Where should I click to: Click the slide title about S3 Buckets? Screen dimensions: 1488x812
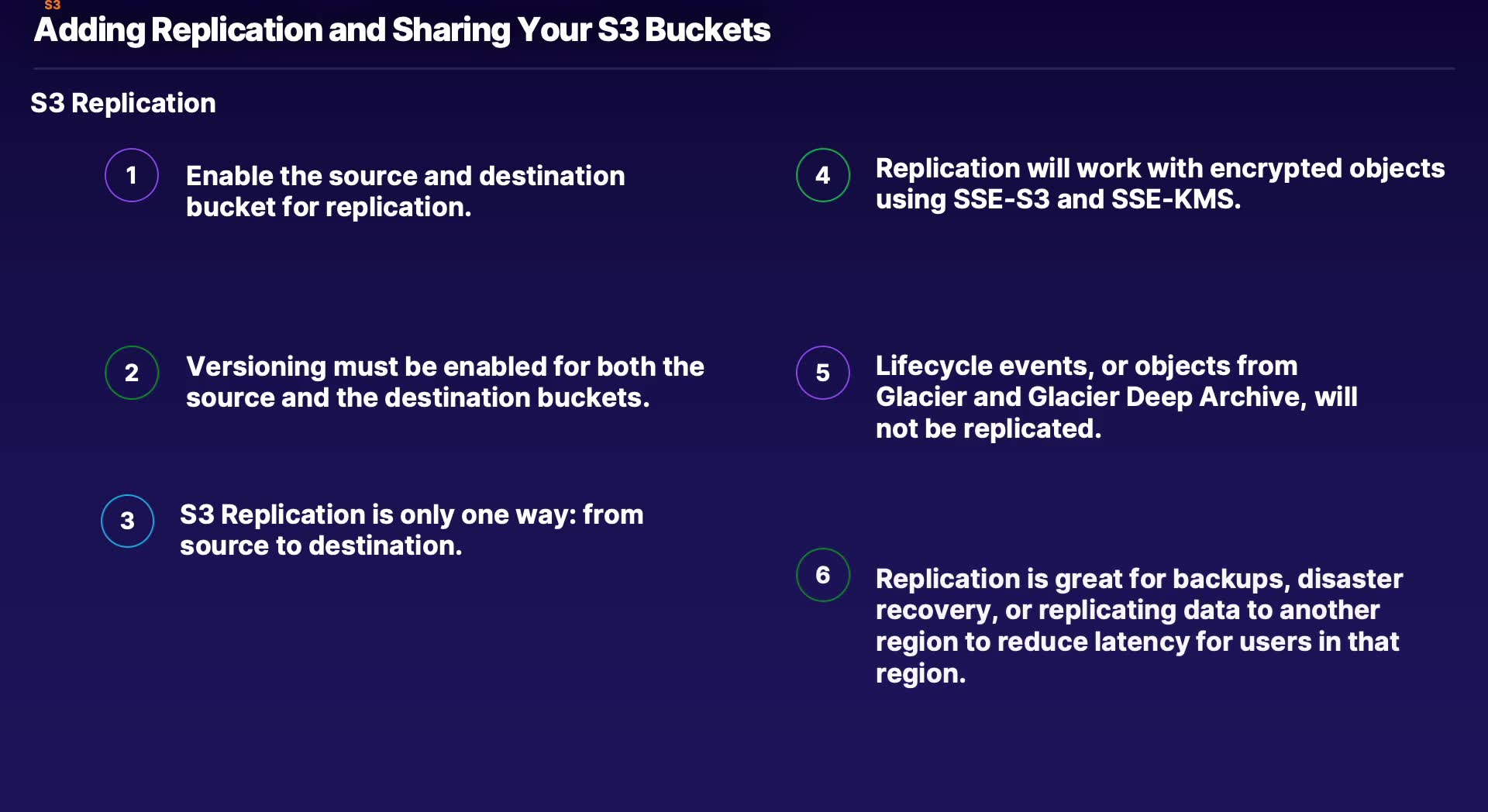pyautogui.click(x=402, y=30)
